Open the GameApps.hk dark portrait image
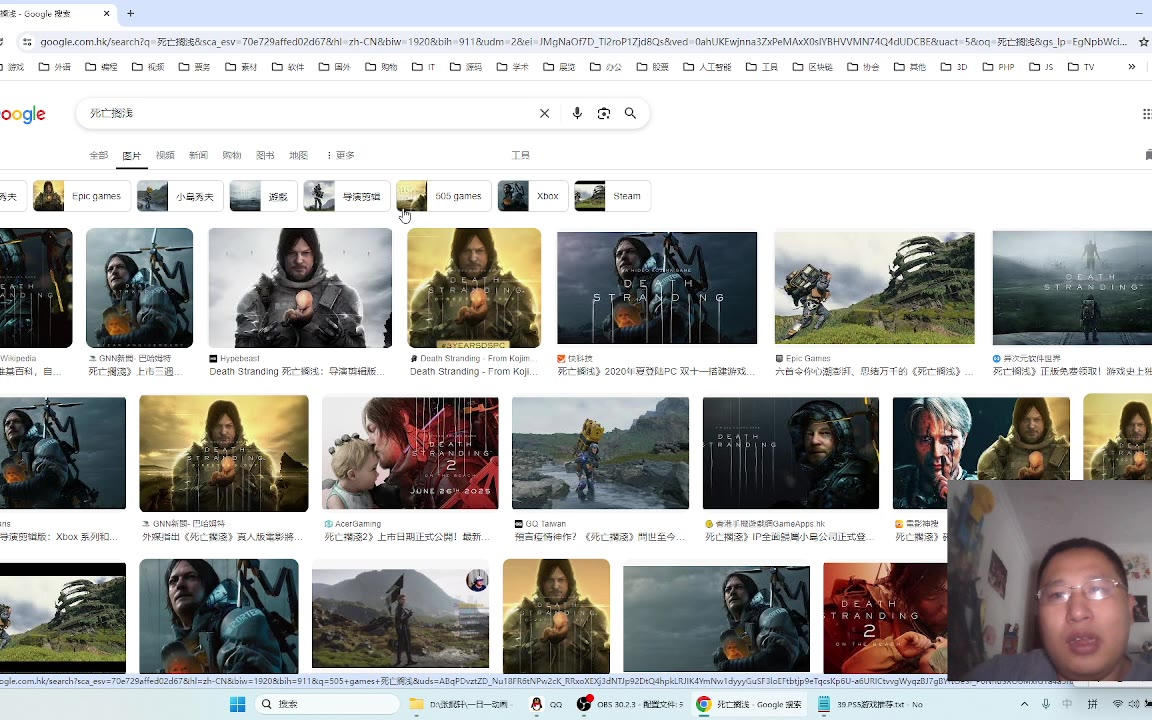The image size is (1152, 720). click(x=791, y=453)
